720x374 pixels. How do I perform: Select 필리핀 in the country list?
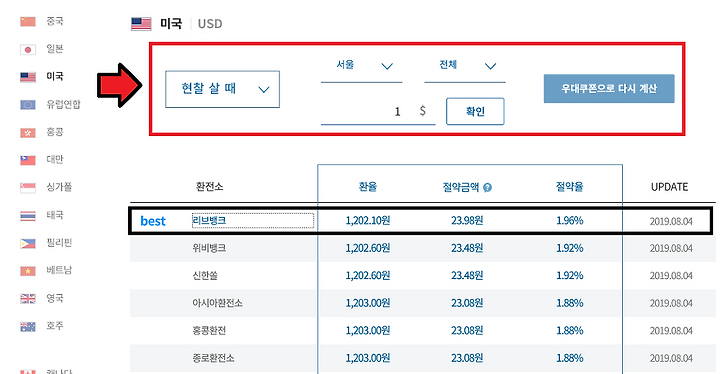pyautogui.click(x=59, y=243)
